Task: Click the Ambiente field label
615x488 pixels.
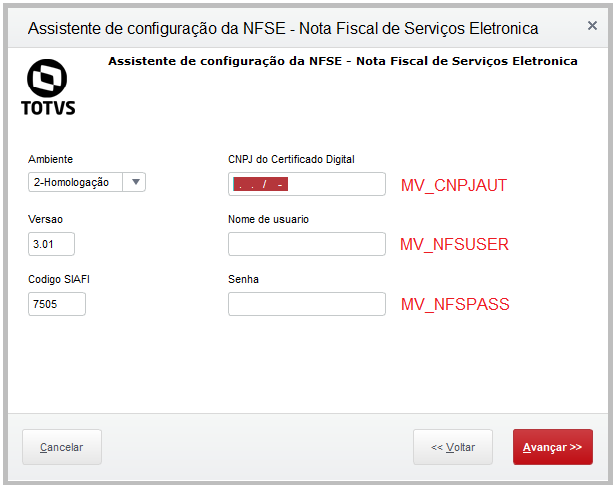Action: point(50,159)
